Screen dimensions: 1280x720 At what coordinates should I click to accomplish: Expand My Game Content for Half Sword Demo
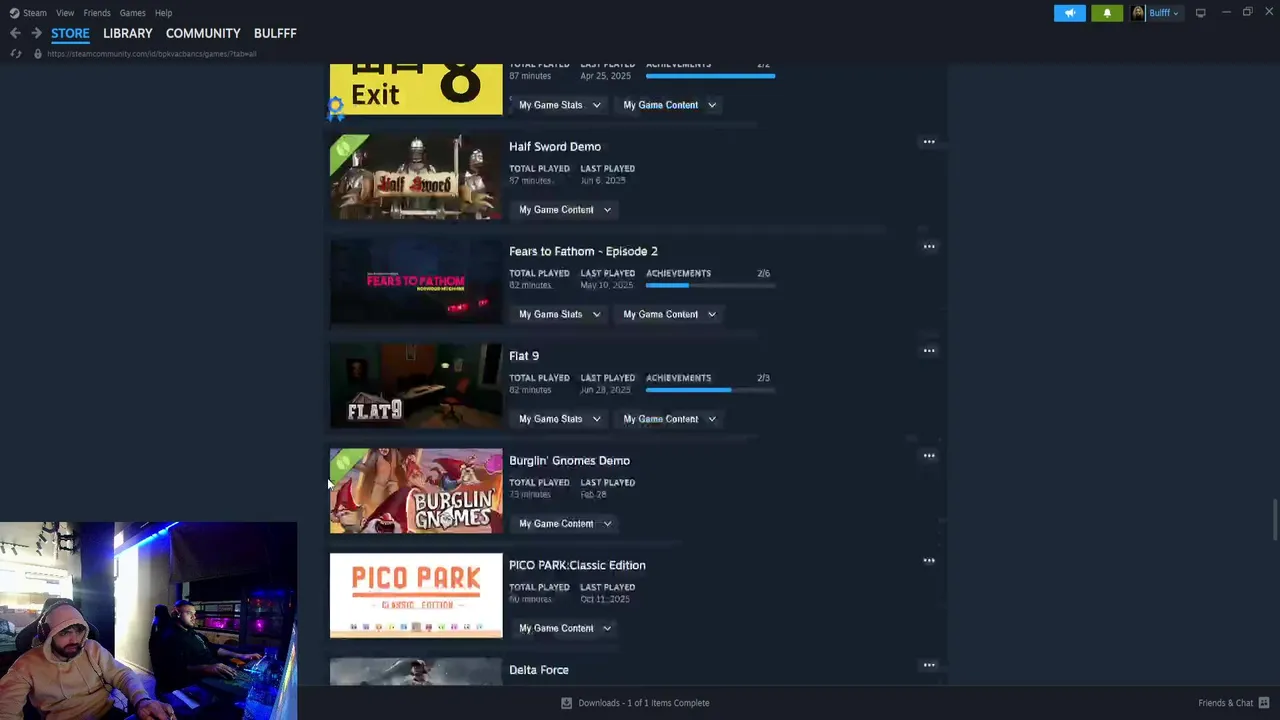pyautogui.click(x=564, y=210)
